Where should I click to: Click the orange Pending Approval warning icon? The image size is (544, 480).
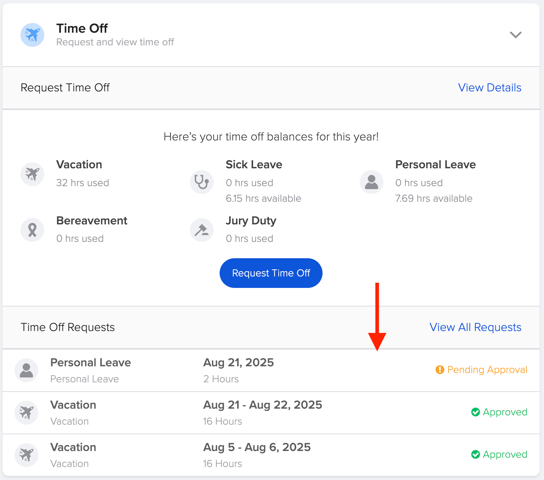point(440,370)
